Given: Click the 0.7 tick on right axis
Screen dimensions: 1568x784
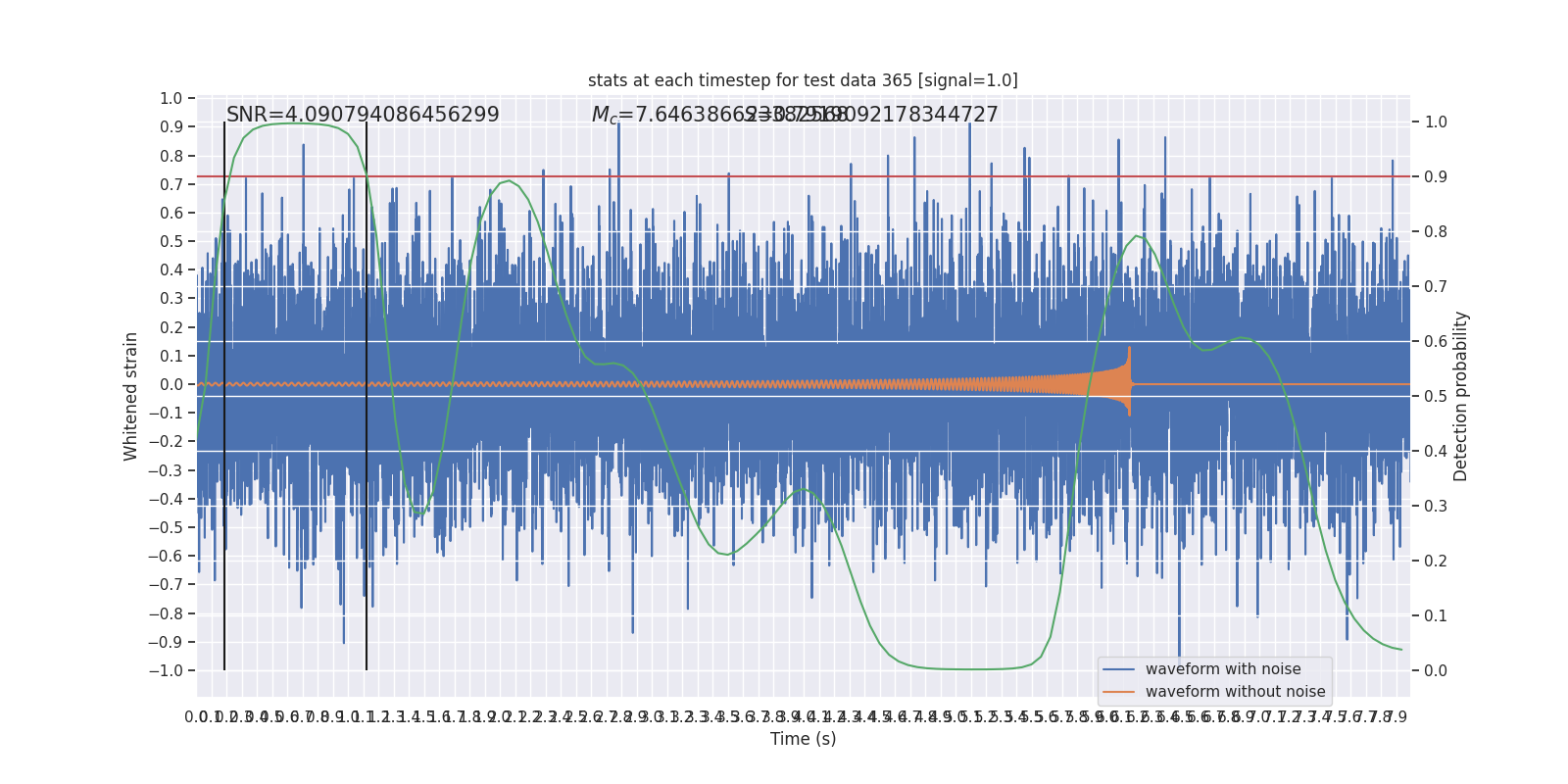Looking at the screenshot, I should coord(1436,287).
